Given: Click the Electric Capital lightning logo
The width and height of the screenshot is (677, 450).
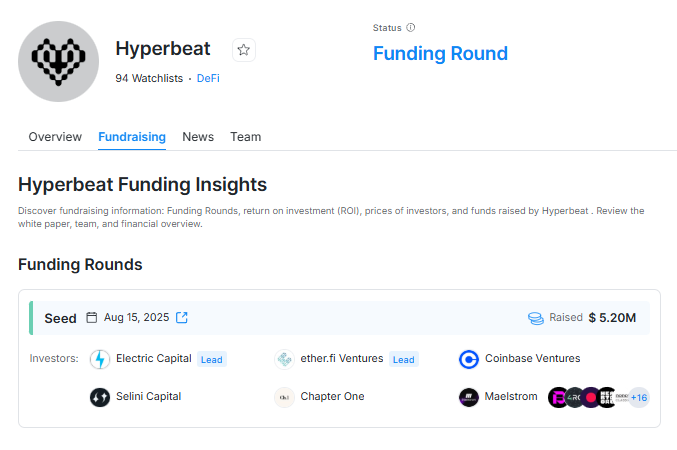Looking at the screenshot, I should coord(100,359).
